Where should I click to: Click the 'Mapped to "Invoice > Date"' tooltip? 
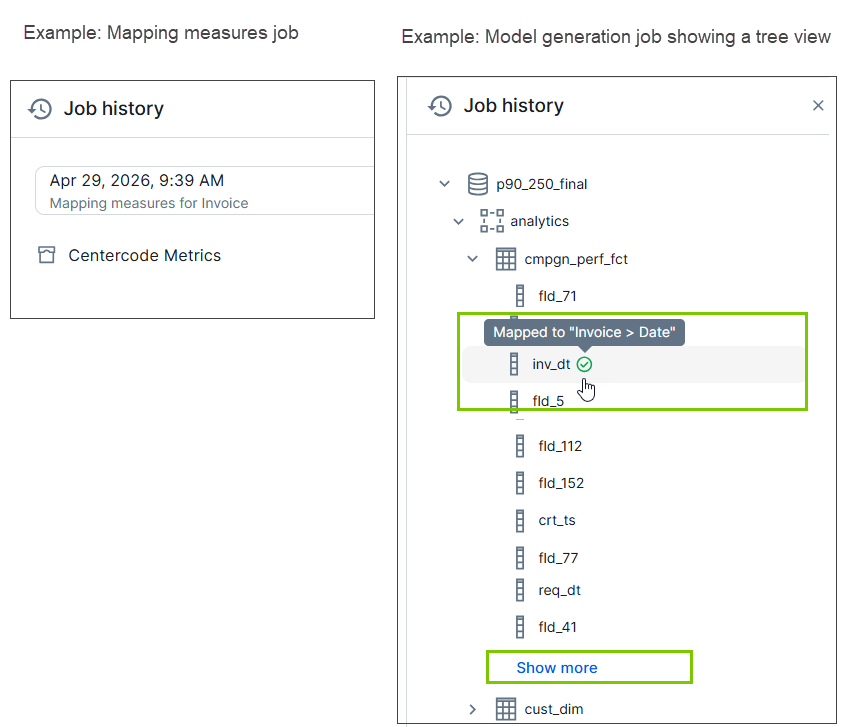click(584, 332)
